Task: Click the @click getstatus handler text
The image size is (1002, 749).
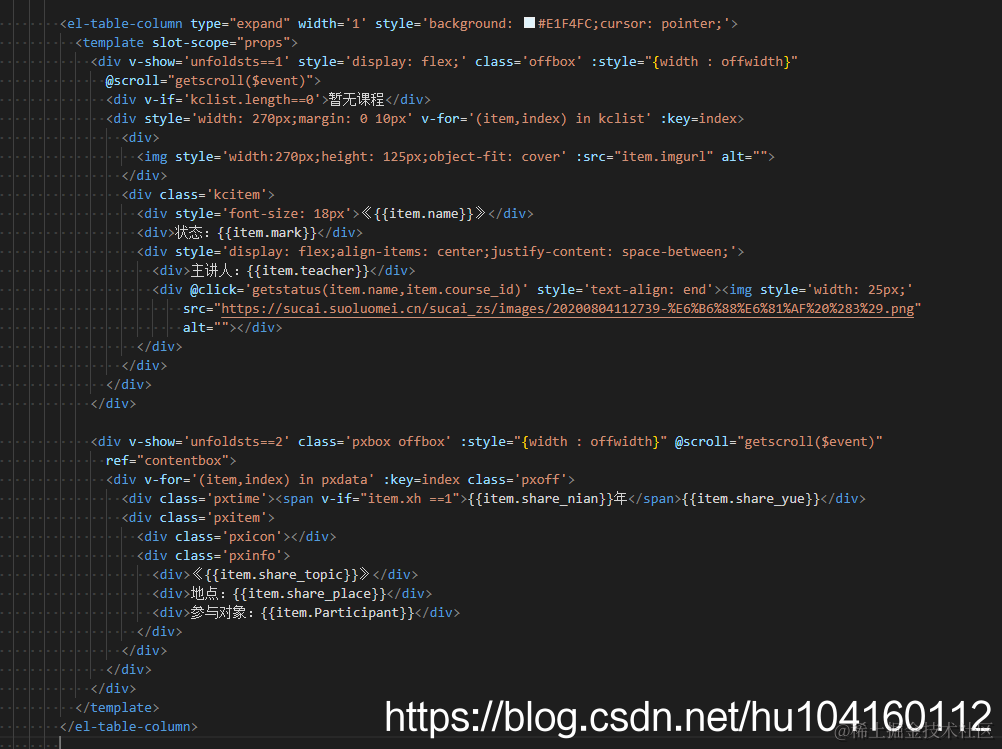Action: click(359, 290)
